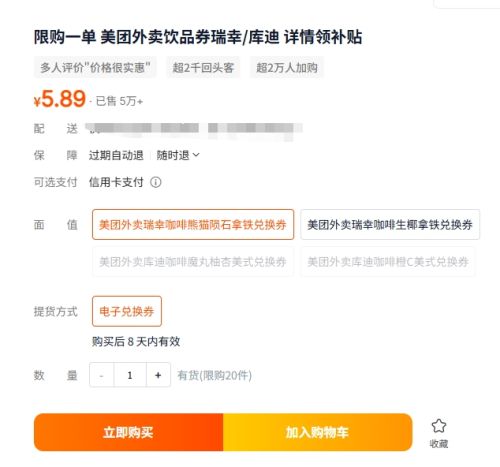
Task: Click the 收藏 label under star
Action: pyautogui.click(x=439, y=444)
